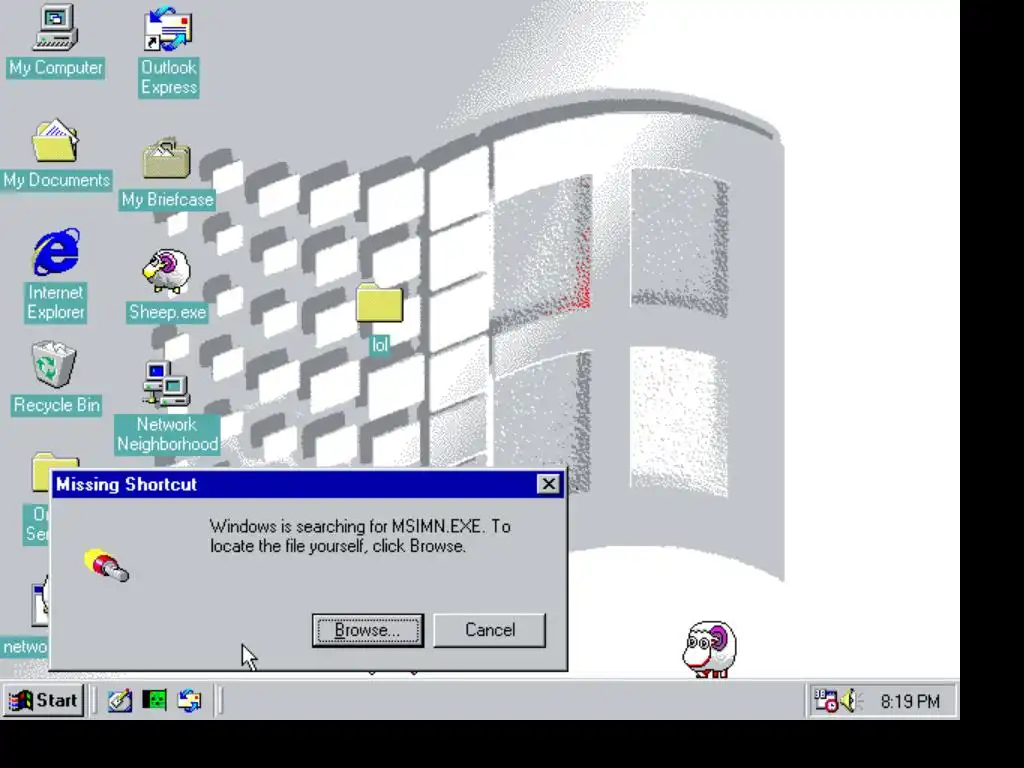1024x768 pixels.
Task: Click the "lol" folder label
Action: 380,345
